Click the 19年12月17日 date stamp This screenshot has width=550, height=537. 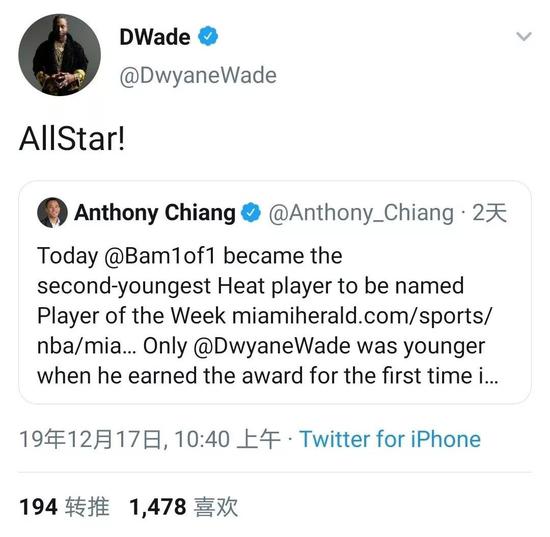coord(90,439)
